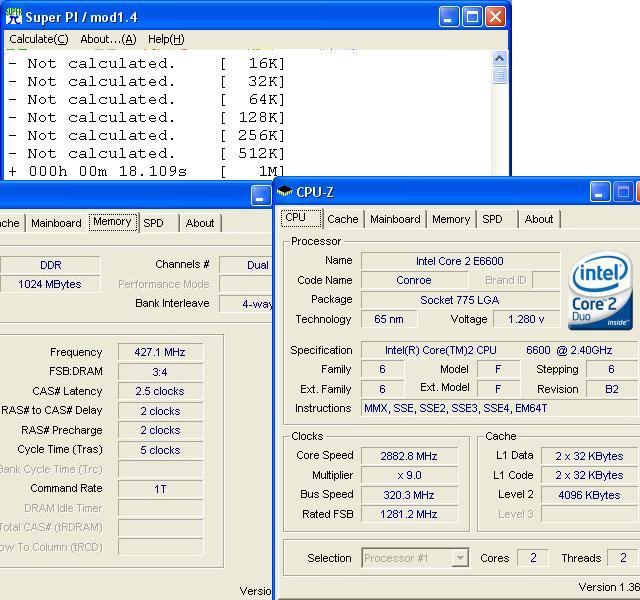
Task: Click the '1T' command rate value
Action: point(160,489)
